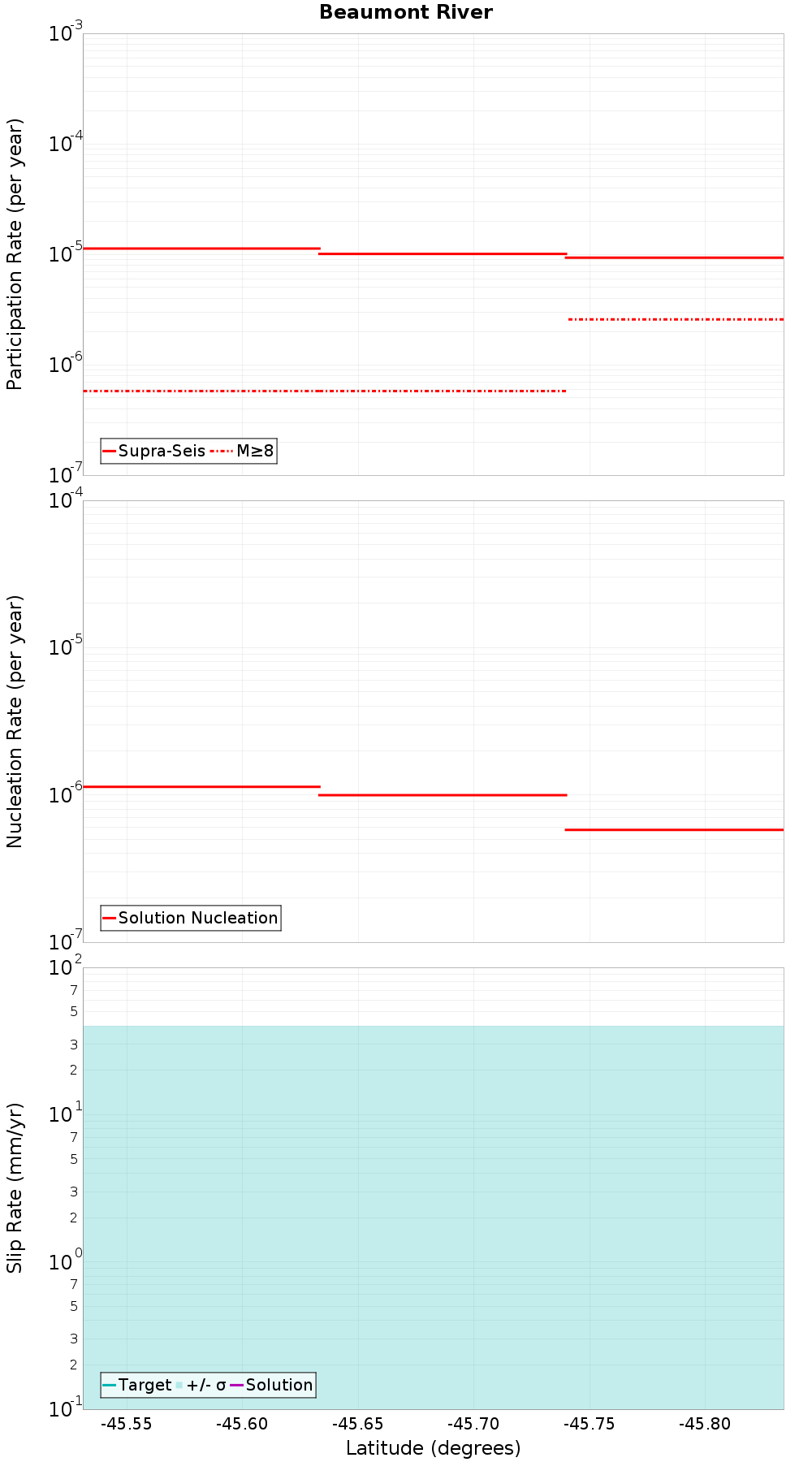Screen dimensions: 812x1462
Task: Select the Supra-Seis legend entry
Action: pyautogui.click(x=154, y=451)
